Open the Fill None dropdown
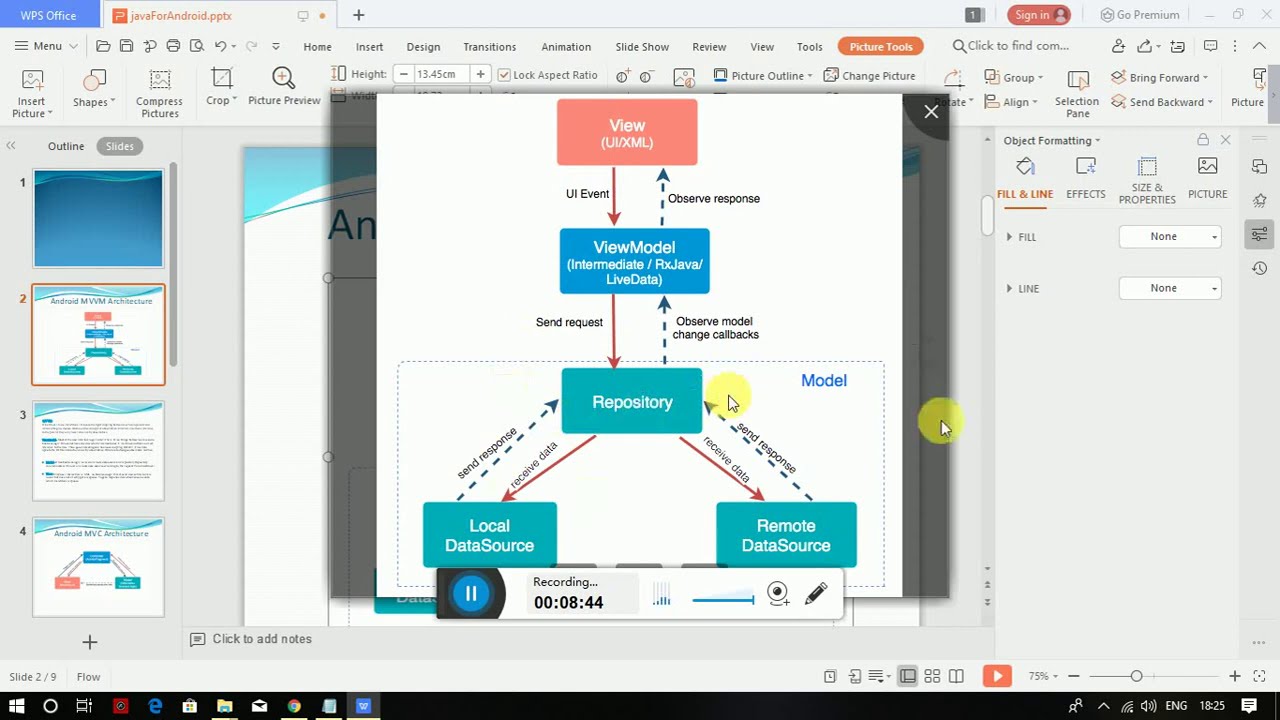 coord(1171,237)
